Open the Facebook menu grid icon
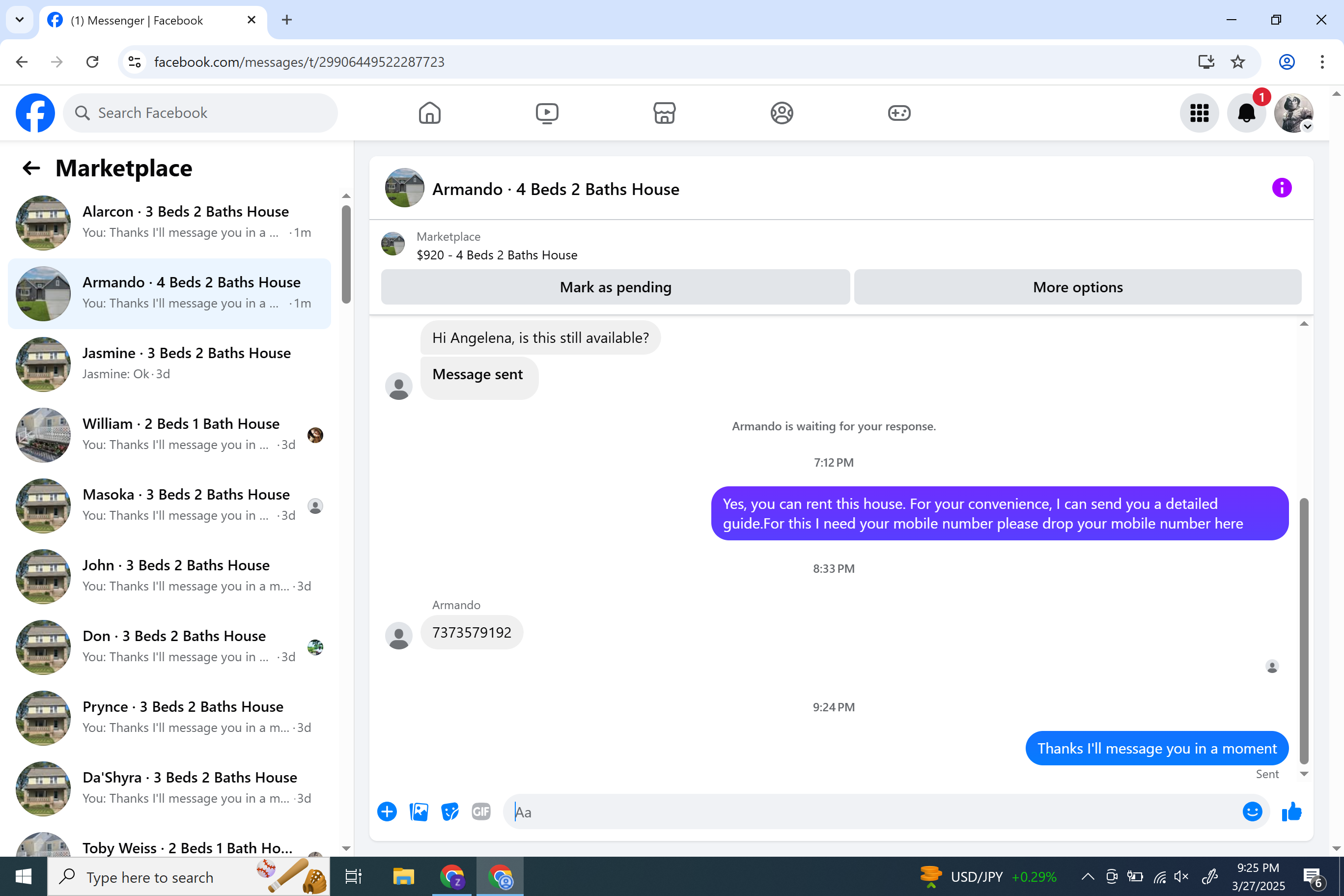 [x=1200, y=112]
